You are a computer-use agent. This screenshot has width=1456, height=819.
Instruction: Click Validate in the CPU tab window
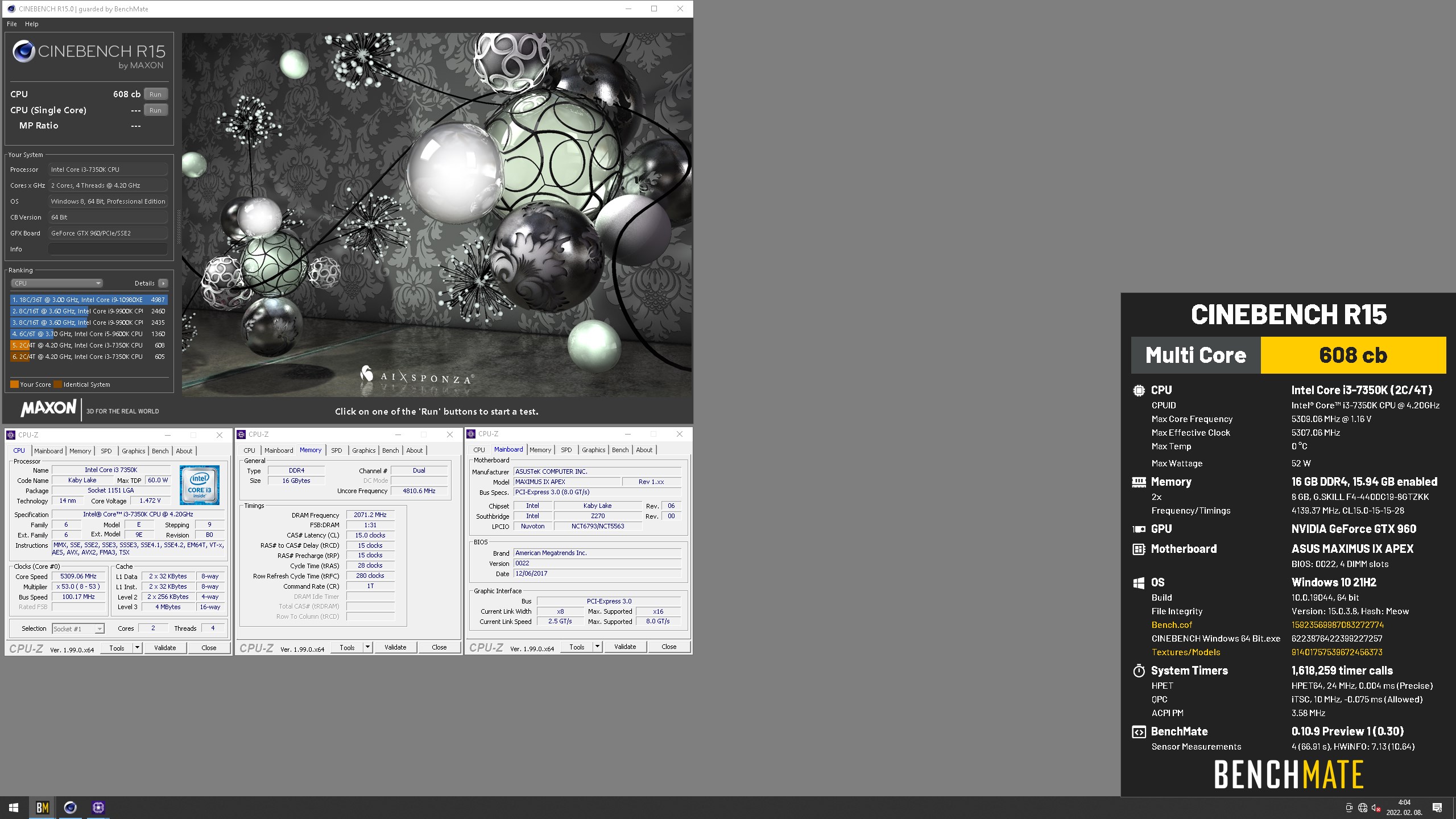[x=165, y=648]
